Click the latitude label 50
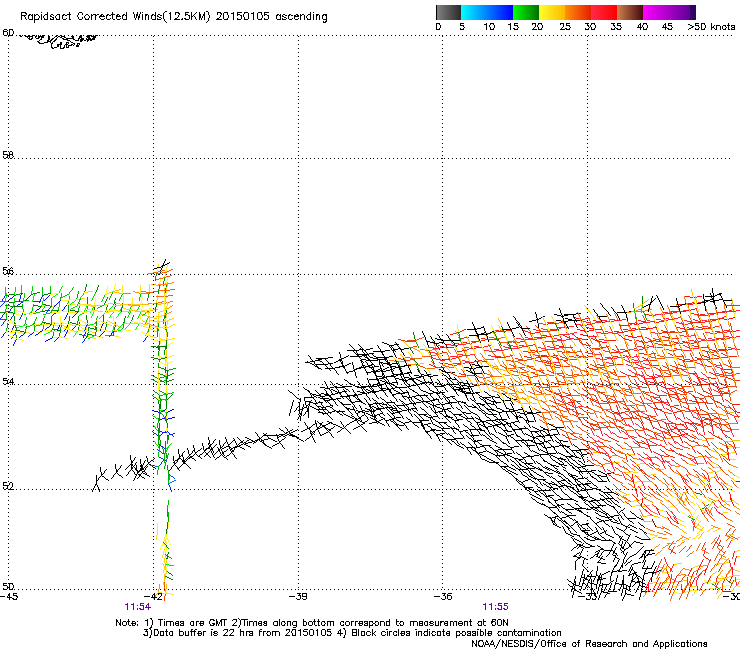 click(x=8, y=586)
